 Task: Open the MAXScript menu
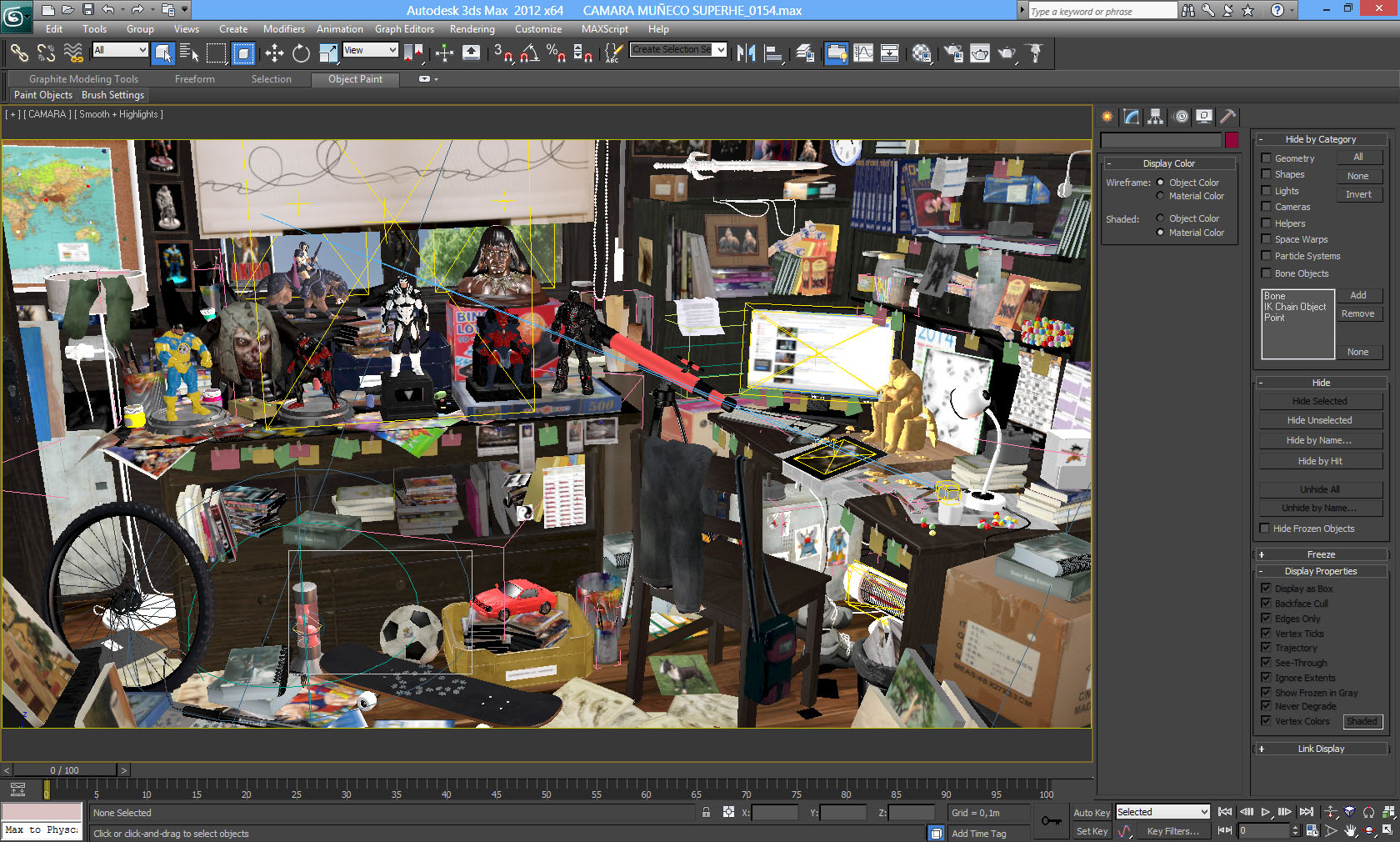(x=604, y=29)
